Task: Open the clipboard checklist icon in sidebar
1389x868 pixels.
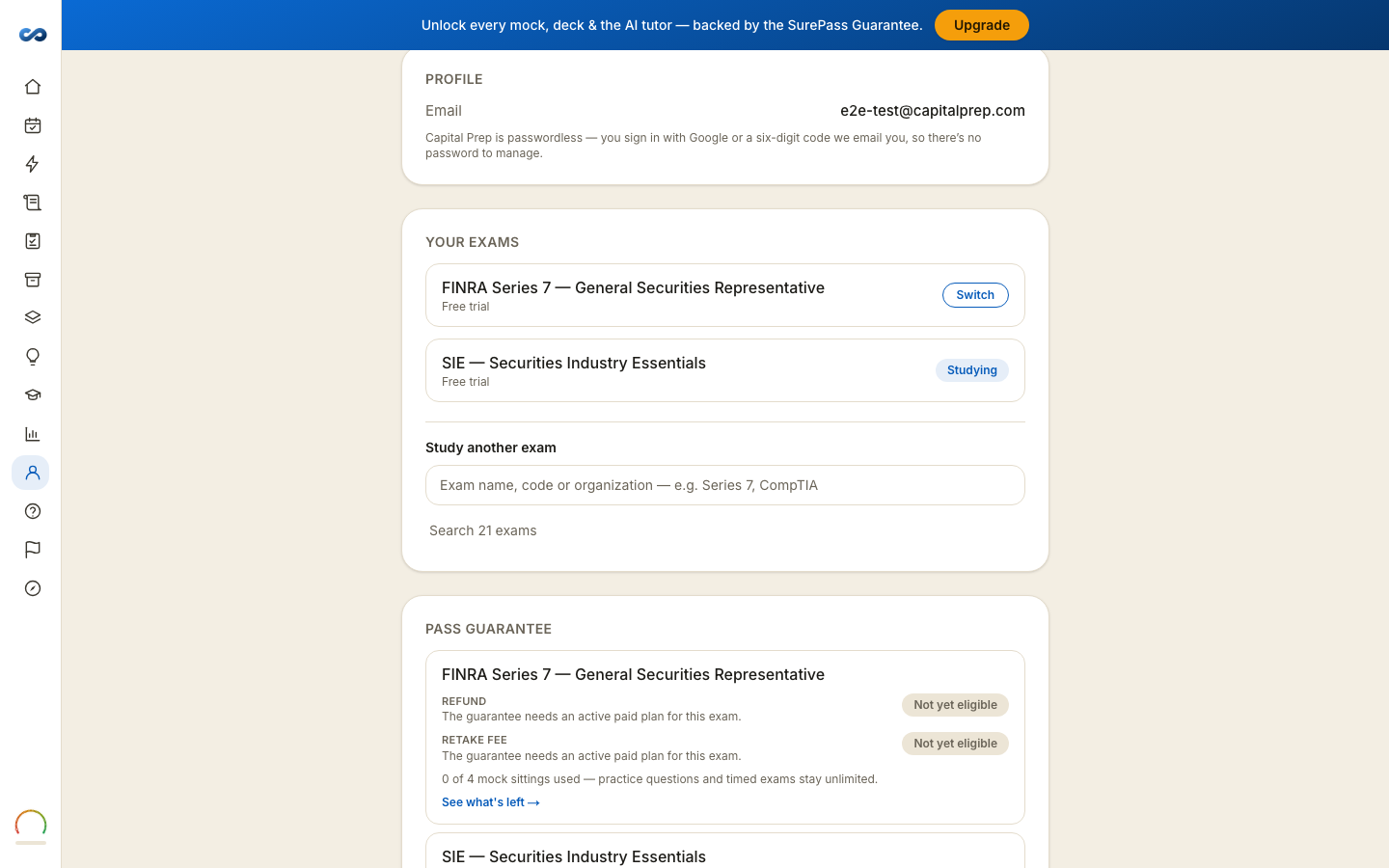Action: (33, 241)
